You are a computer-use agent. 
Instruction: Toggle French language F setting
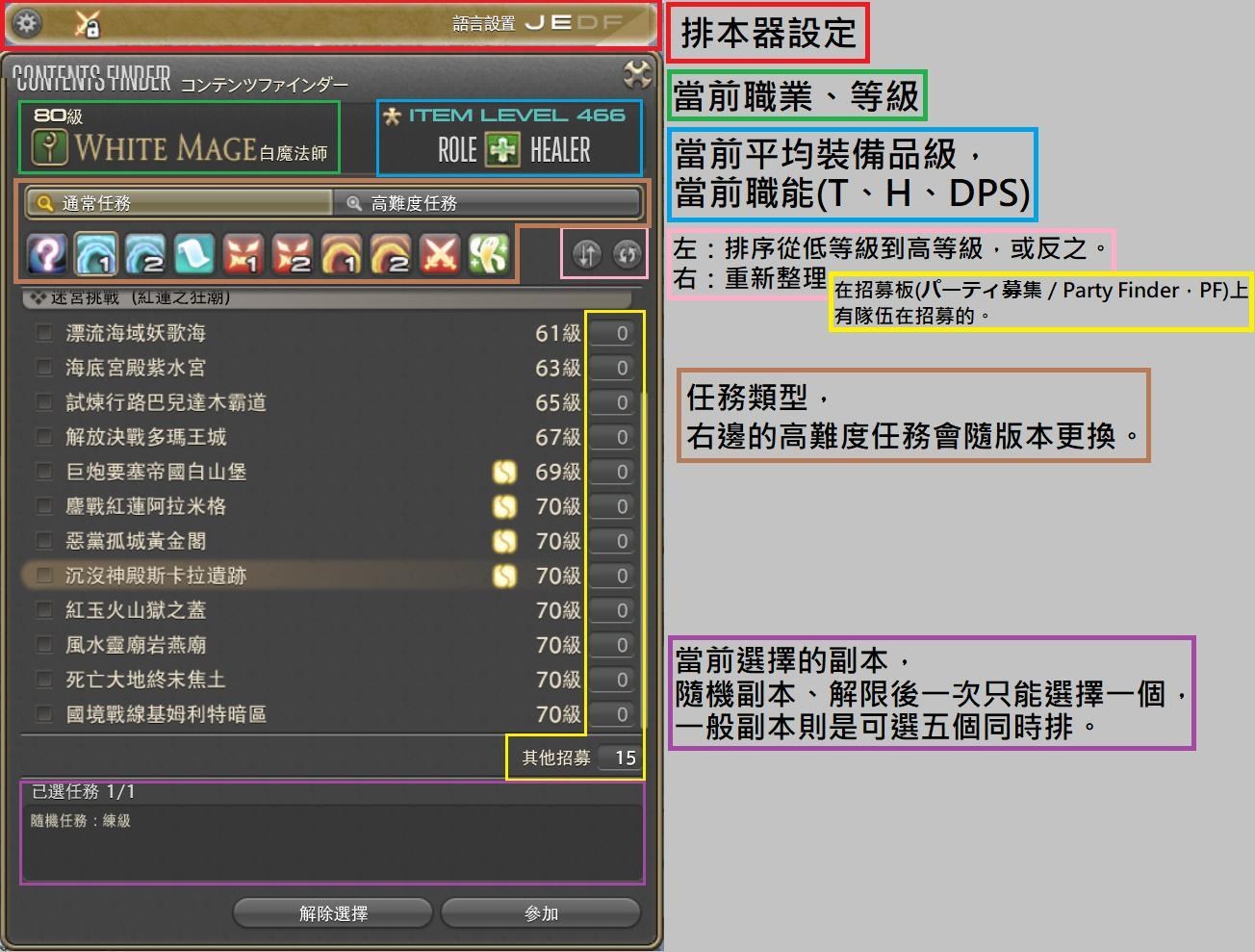[x=612, y=22]
